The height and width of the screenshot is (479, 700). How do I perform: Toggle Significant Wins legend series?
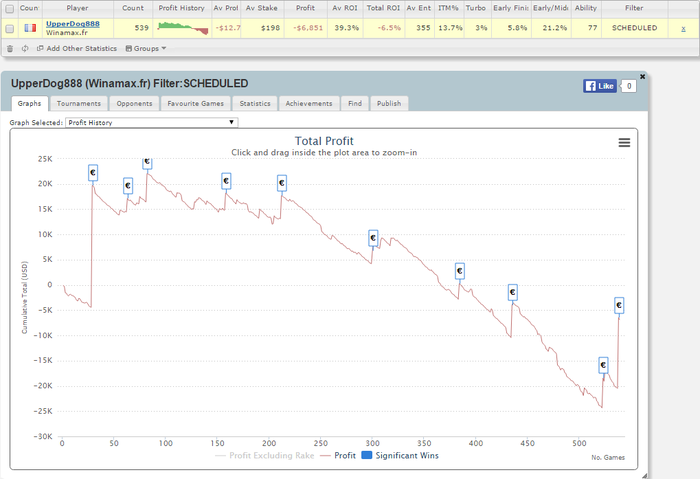click(400, 455)
